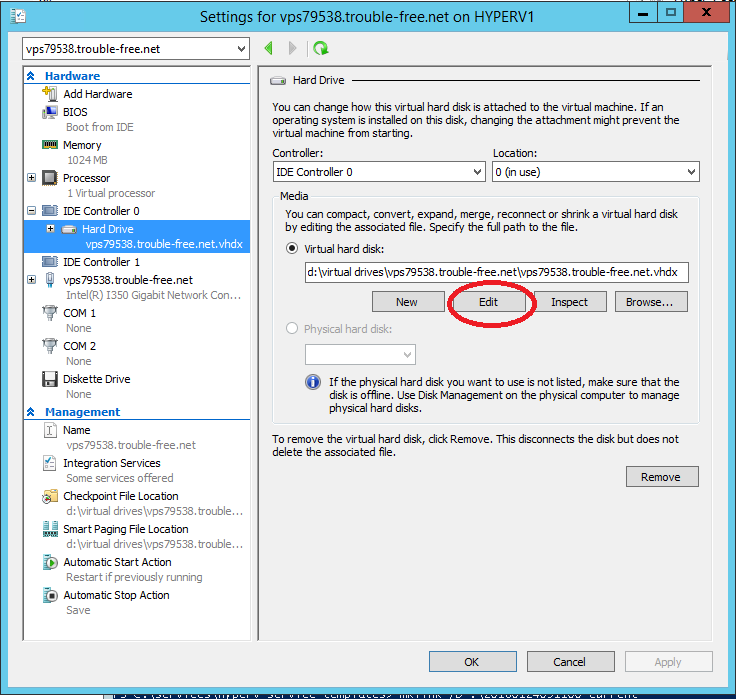
Task: Select Diskette Drive in hardware list
Action: tap(97, 379)
